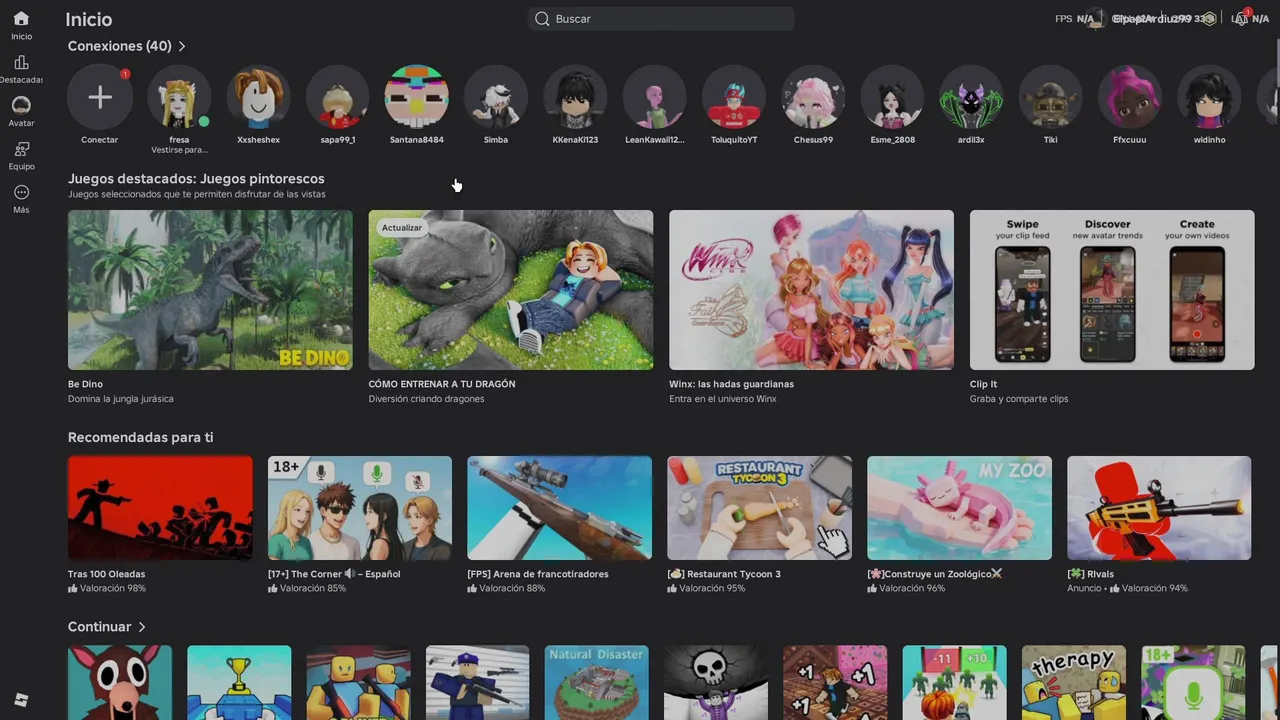
Task: Click 'Graba y comparte clips' subtitle
Action: click(1019, 399)
